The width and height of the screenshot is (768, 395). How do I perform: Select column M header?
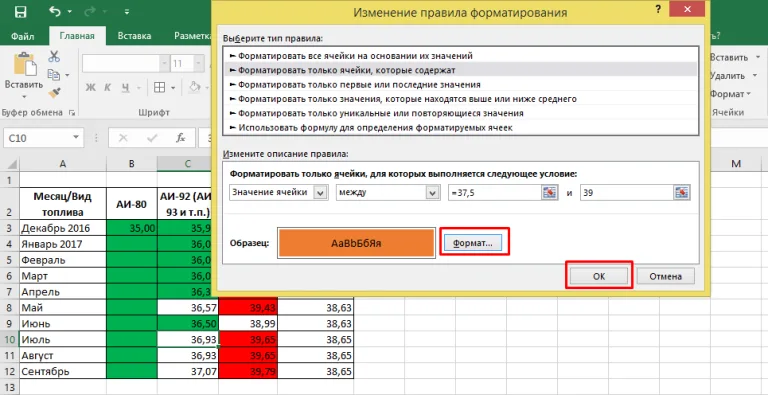736,164
